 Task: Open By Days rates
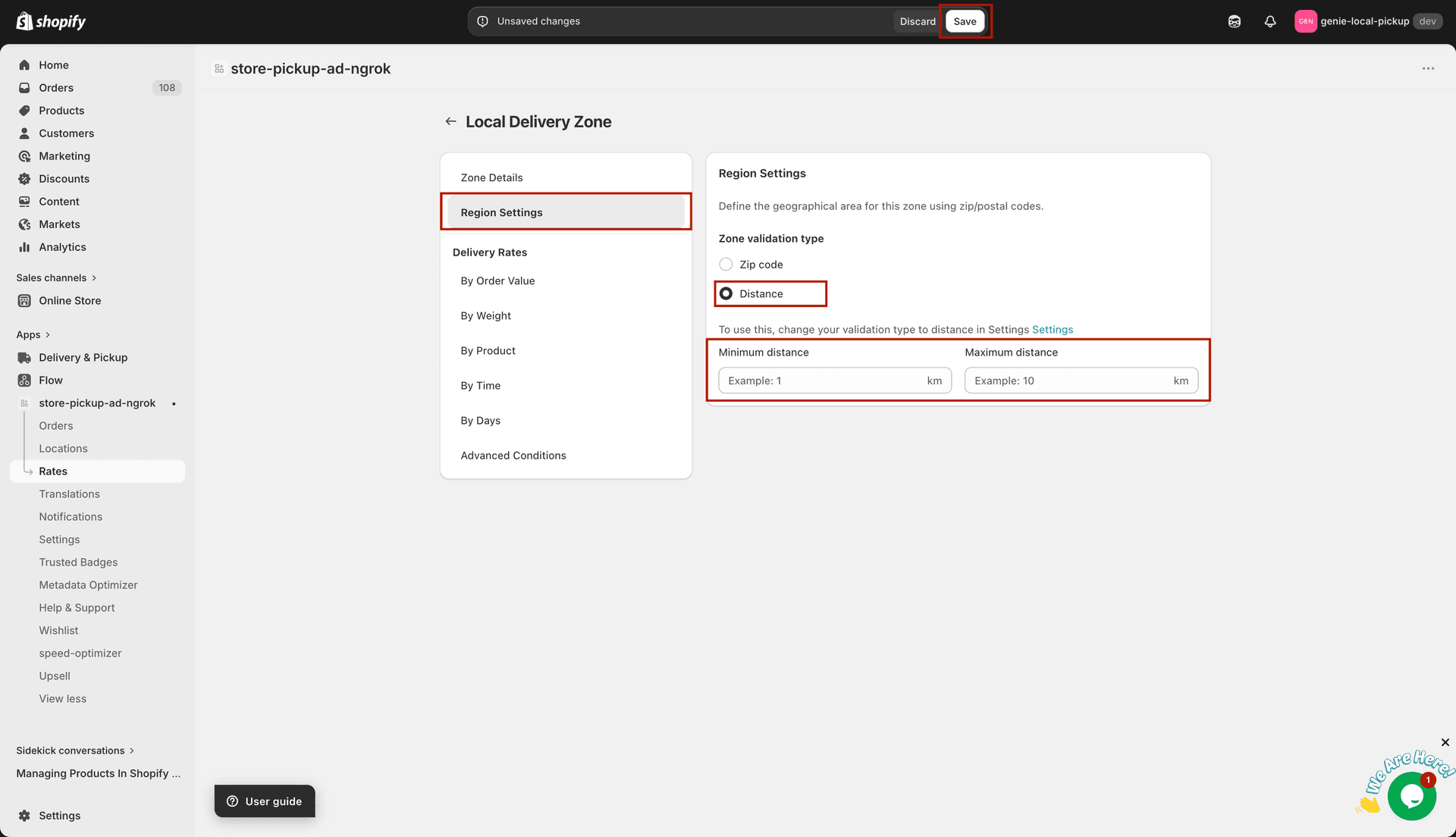pyautogui.click(x=566, y=420)
